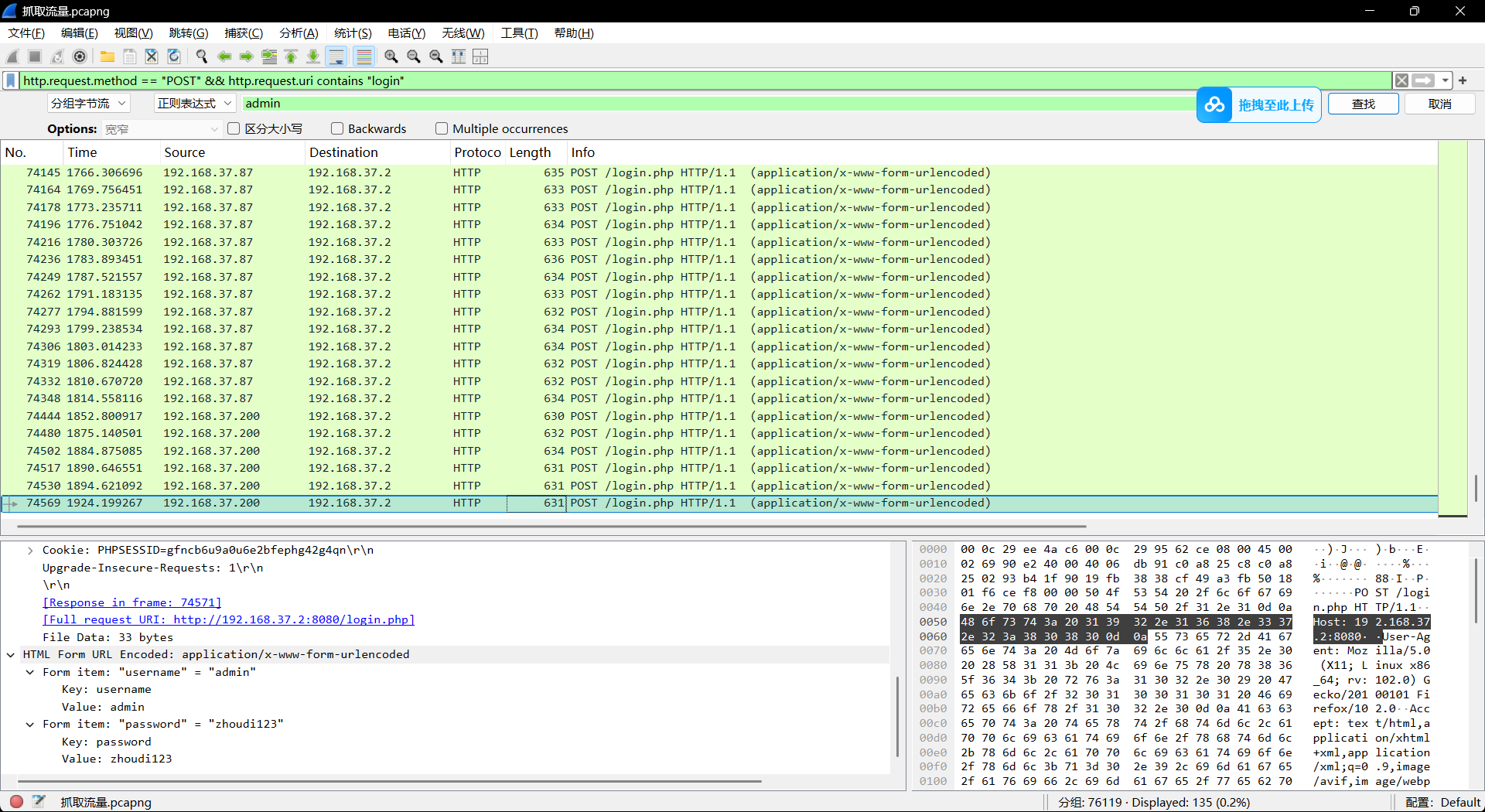
Task: Toggle auto-scroll during live capture icon
Action: point(336,56)
